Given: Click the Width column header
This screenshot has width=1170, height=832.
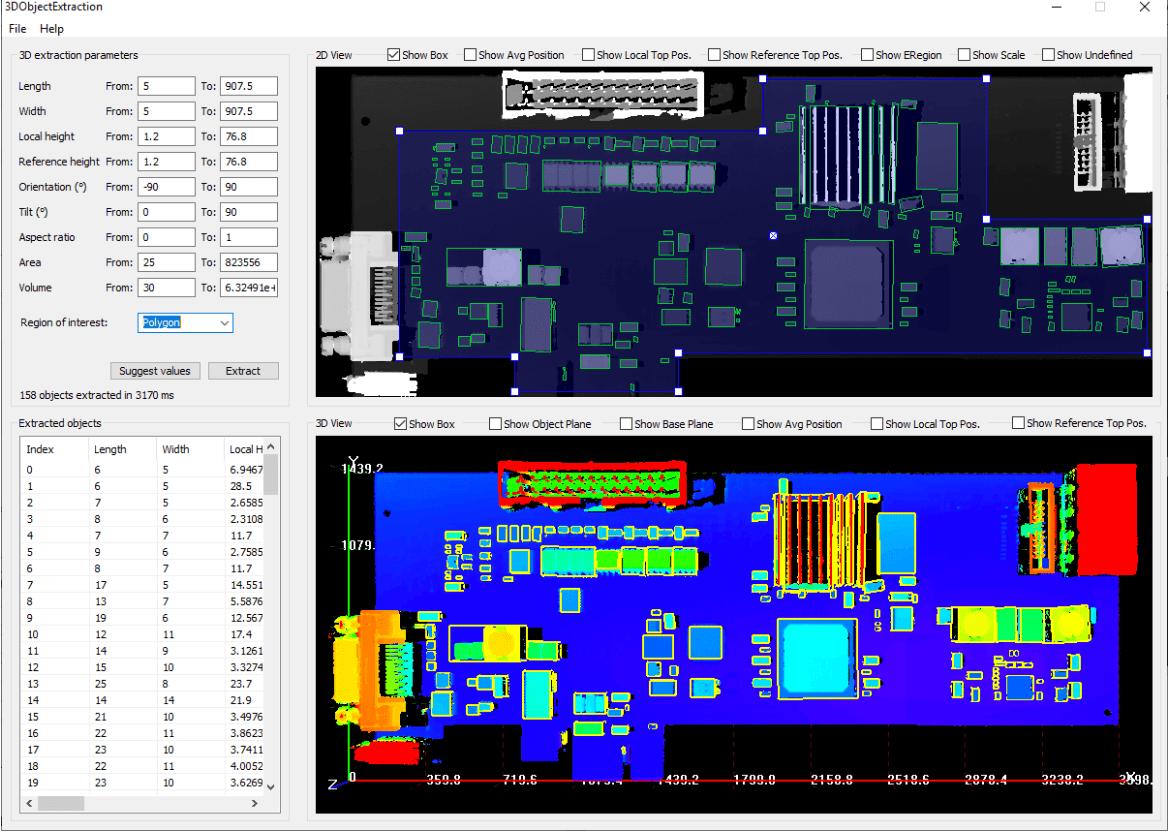Looking at the screenshot, I should point(176,450).
